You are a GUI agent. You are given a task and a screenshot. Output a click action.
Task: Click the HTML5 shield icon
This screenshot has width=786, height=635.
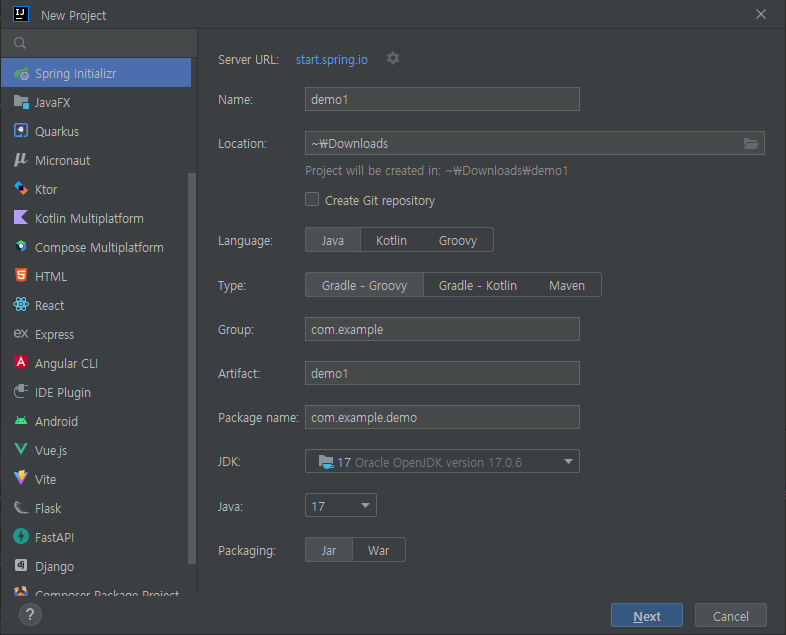tap(21, 276)
